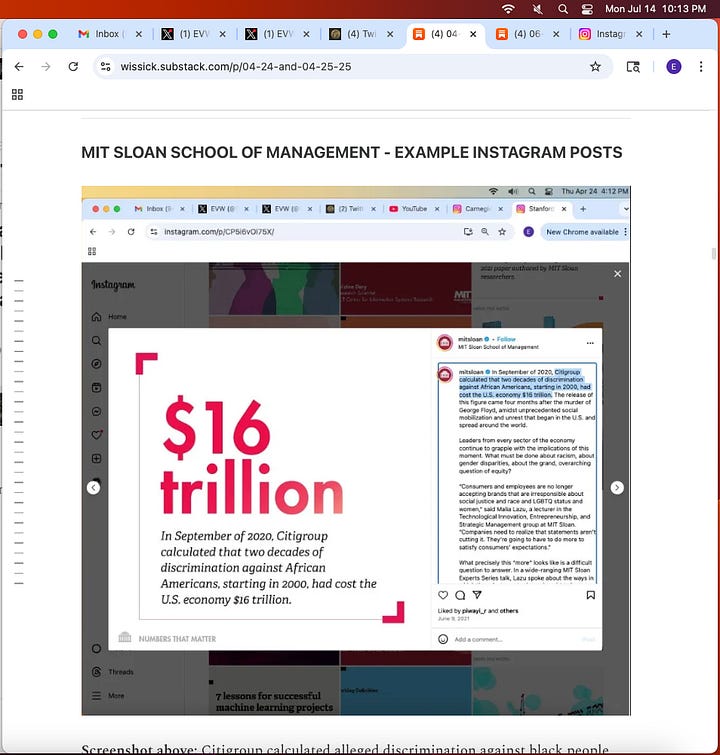Go forward in browser history
The height and width of the screenshot is (755, 720).
46,66
